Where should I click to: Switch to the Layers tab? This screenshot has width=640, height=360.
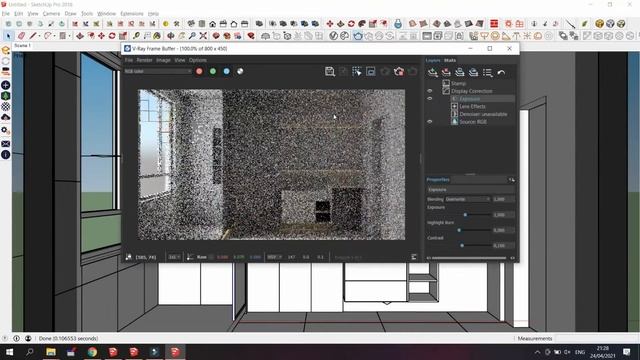coord(433,60)
